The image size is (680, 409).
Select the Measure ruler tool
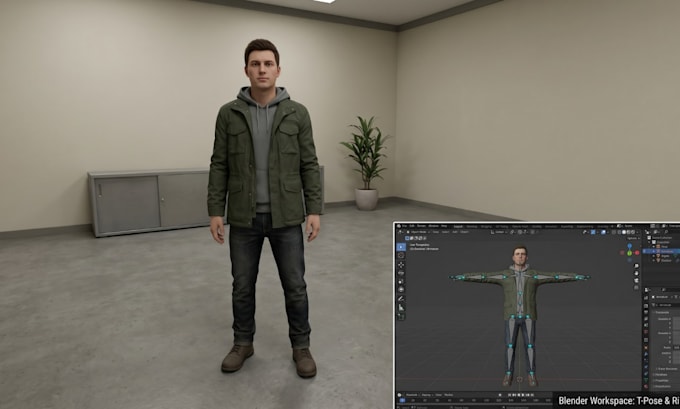click(401, 307)
